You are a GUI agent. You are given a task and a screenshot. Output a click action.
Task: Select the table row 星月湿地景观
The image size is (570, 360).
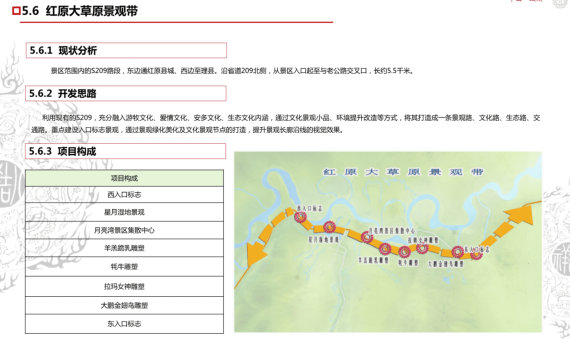pos(124,212)
